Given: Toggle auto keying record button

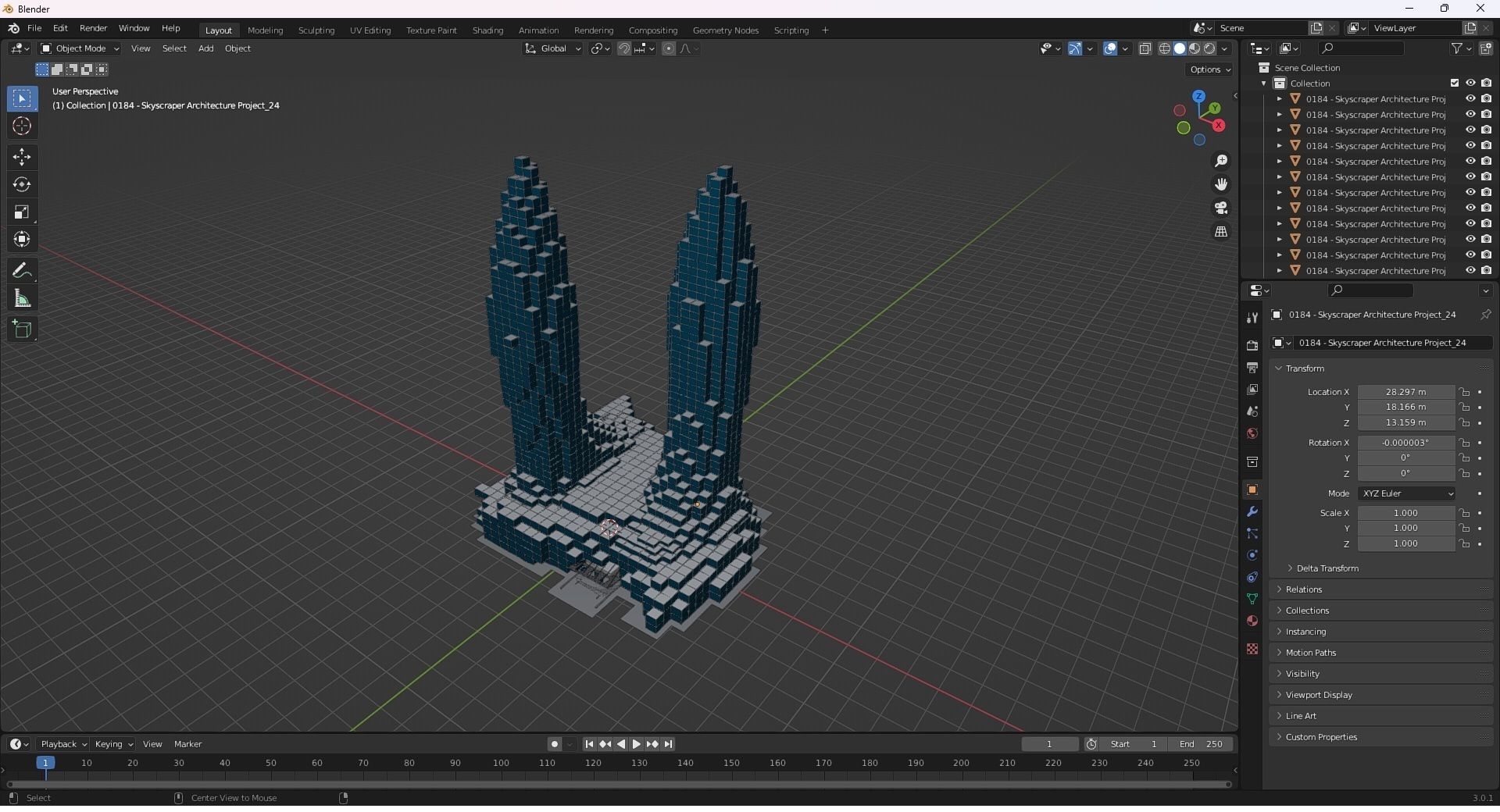Looking at the screenshot, I should click(x=555, y=744).
